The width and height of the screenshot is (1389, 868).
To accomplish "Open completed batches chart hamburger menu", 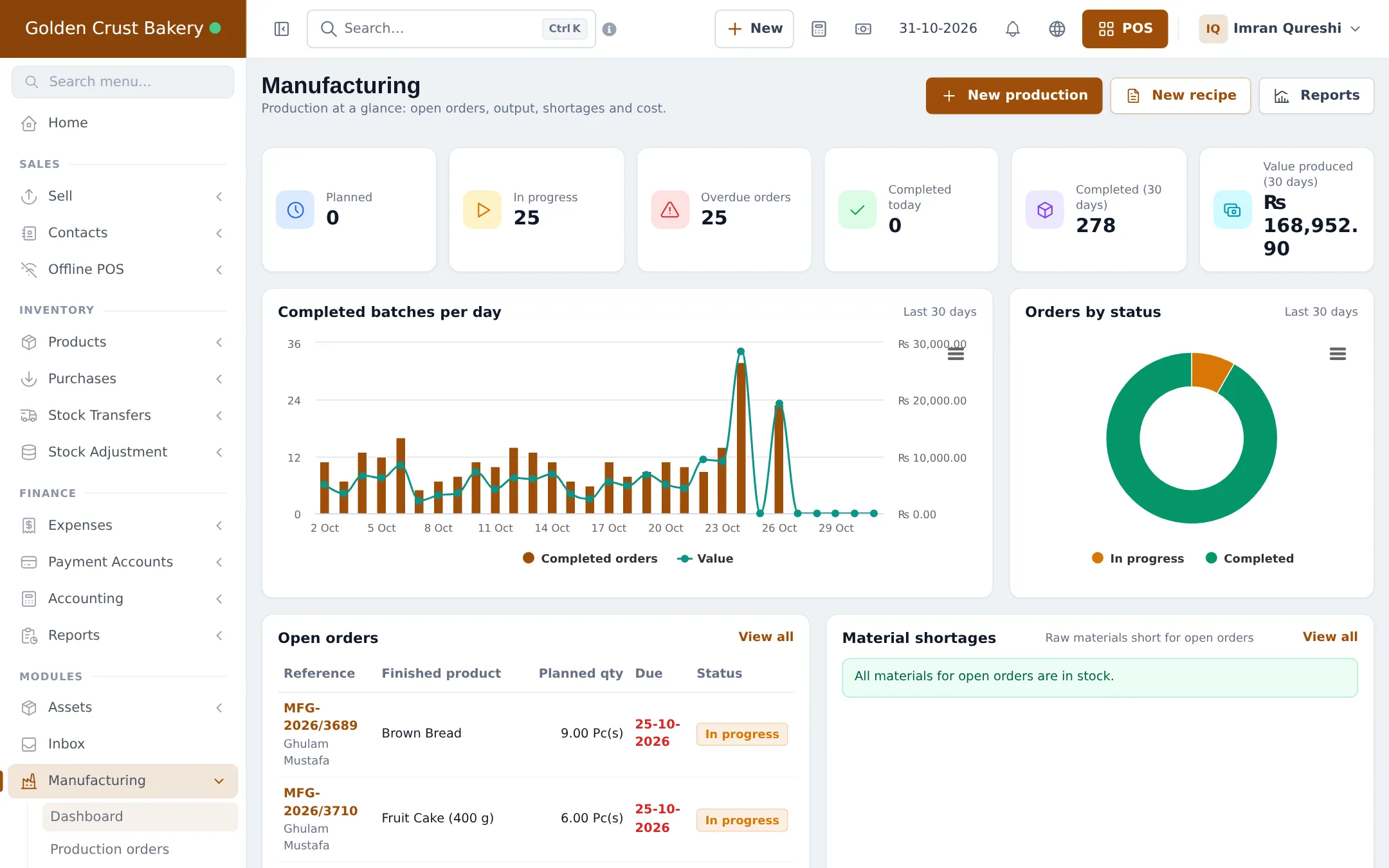I will (x=956, y=354).
